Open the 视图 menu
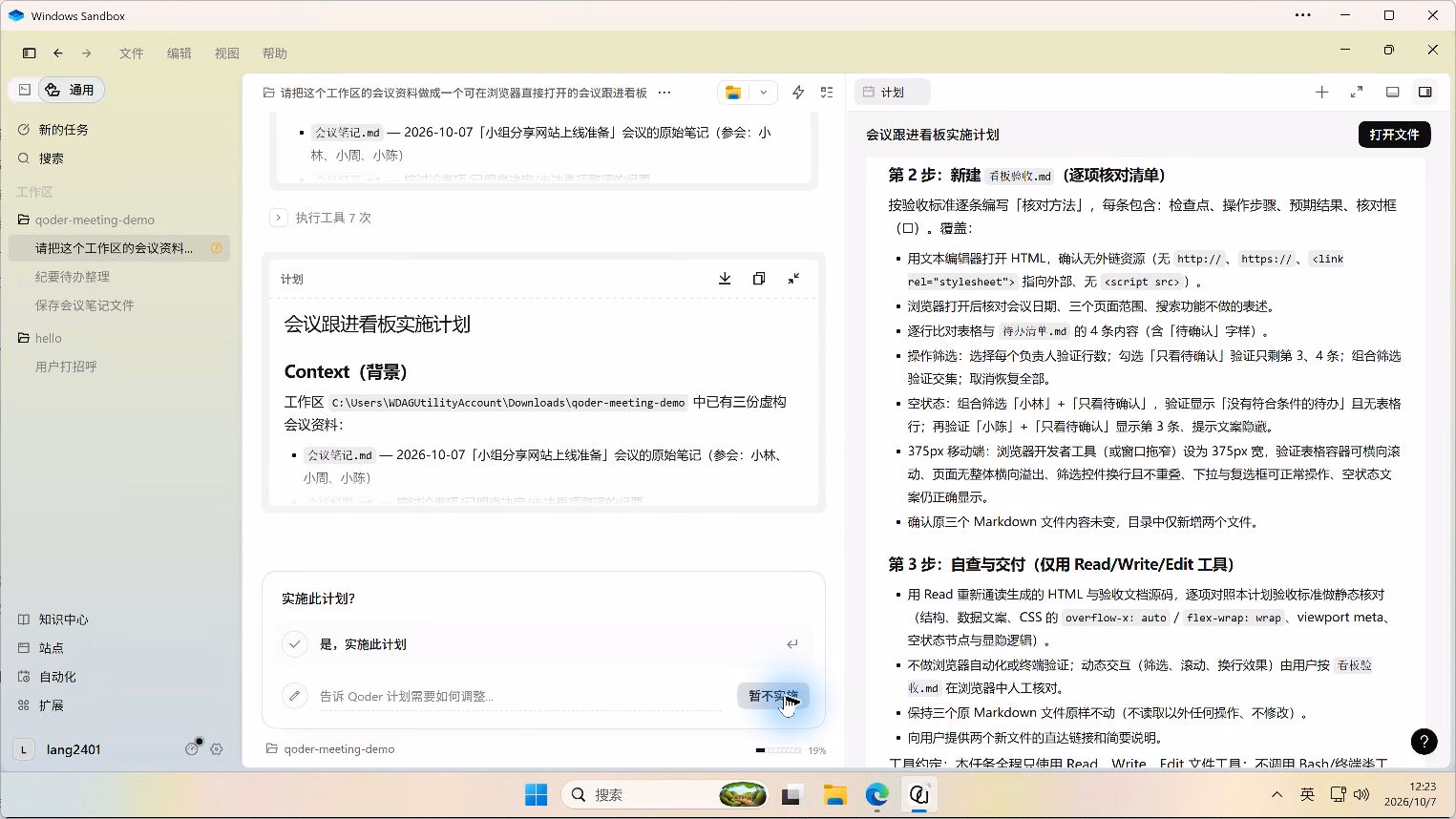 (x=226, y=53)
